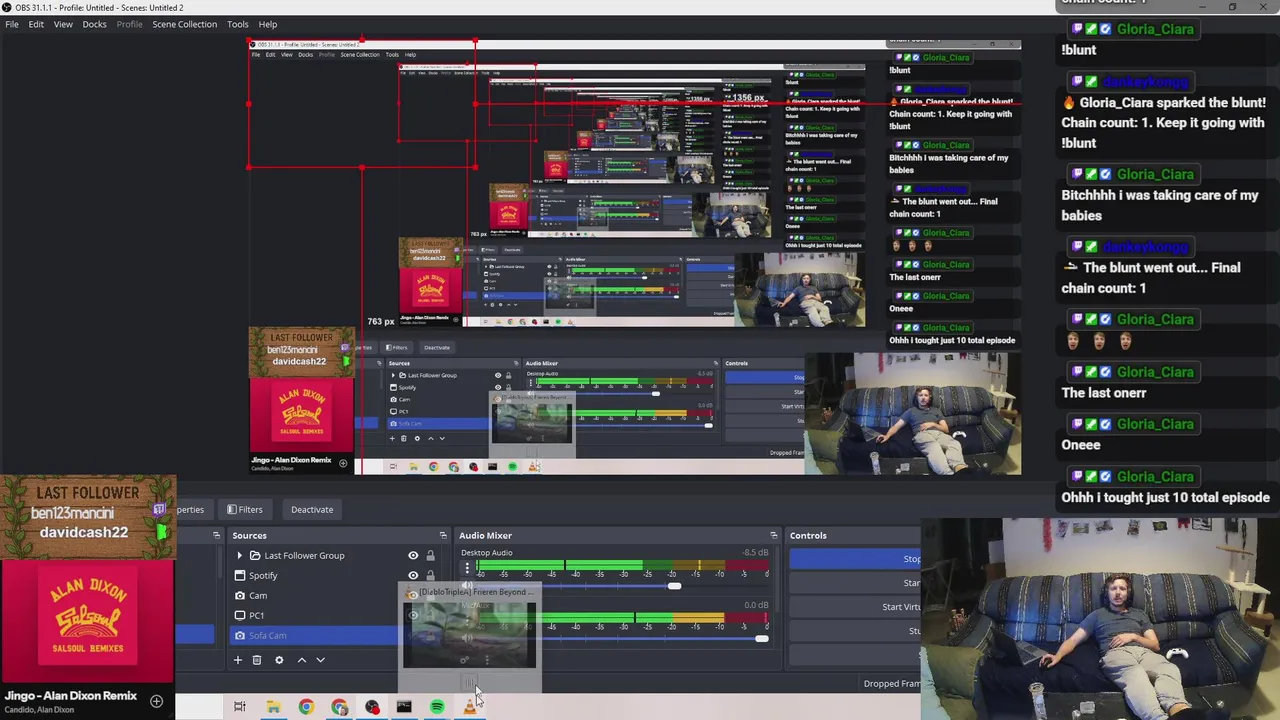Open the File menu
Viewport: 1280px width, 720px height.
point(12,24)
